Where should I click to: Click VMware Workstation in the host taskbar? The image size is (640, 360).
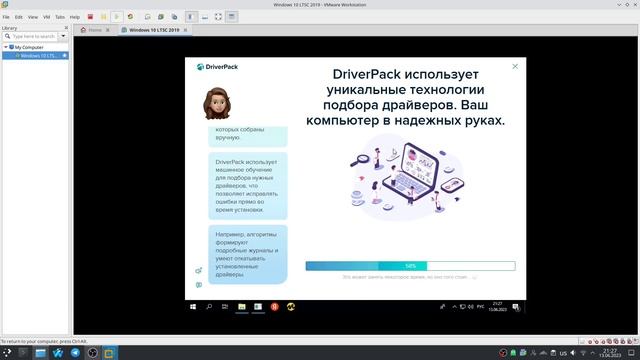(x=109, y=353)
